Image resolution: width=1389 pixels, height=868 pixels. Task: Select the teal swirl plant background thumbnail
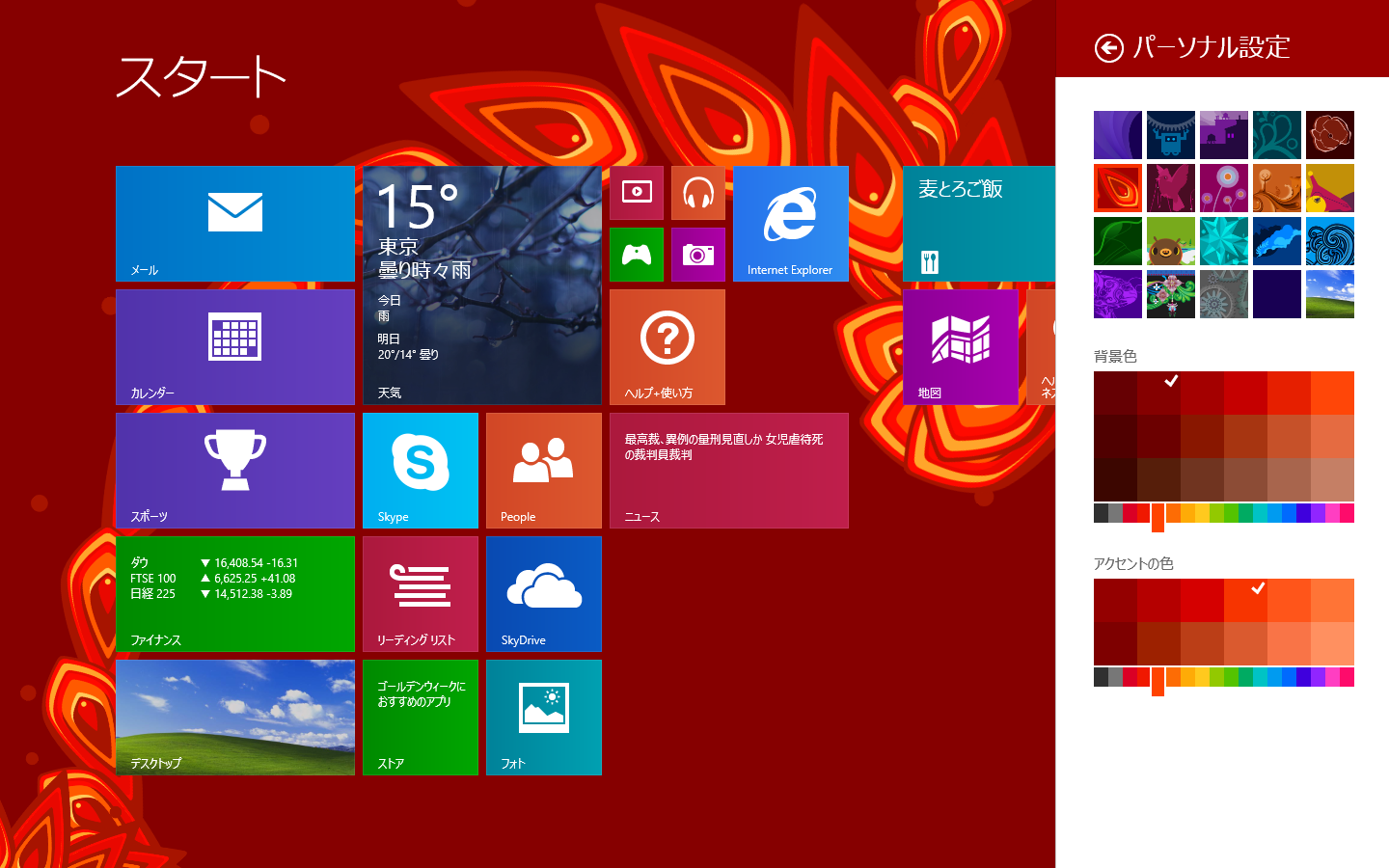click(1277, 135)
